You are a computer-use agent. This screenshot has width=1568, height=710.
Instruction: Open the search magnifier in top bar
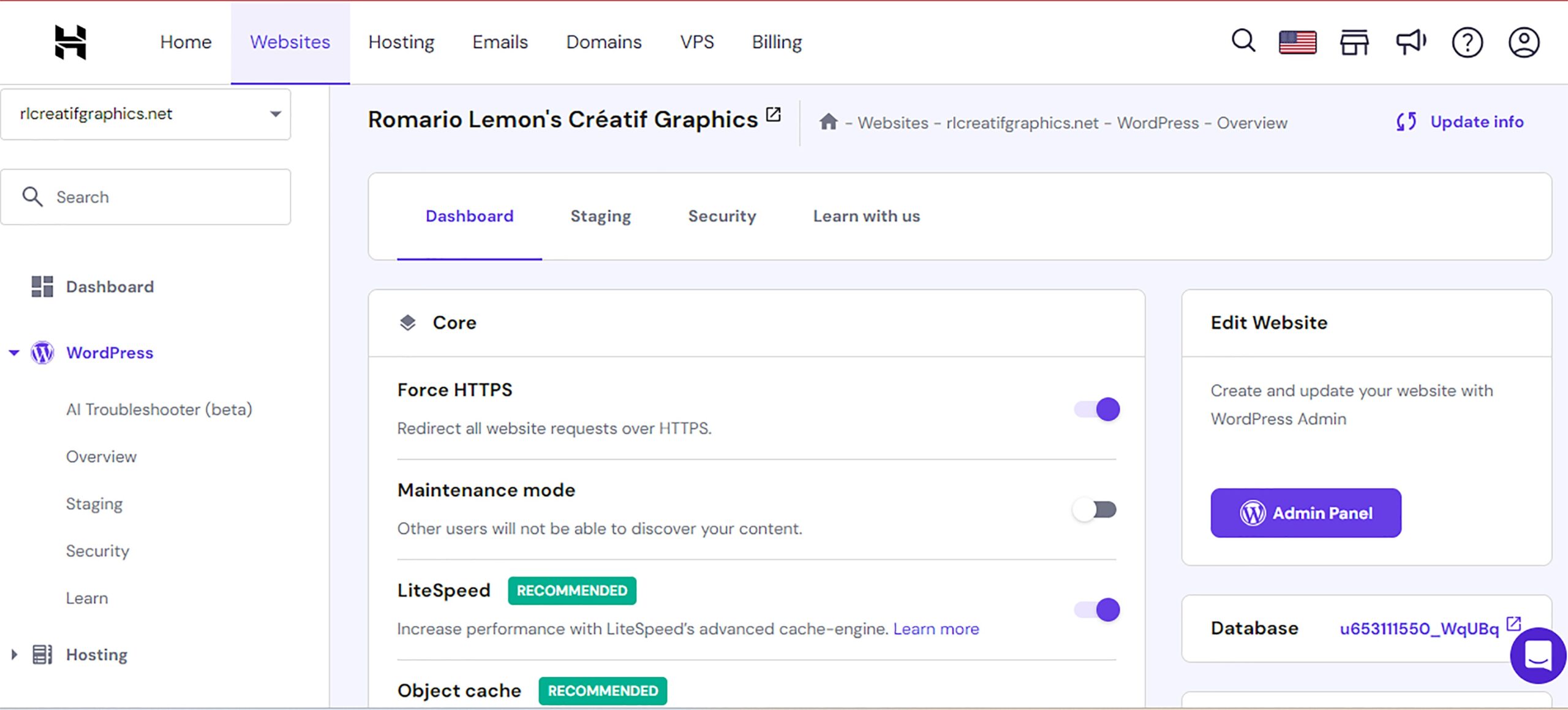pyautogui.click(x=1243, y=42)
